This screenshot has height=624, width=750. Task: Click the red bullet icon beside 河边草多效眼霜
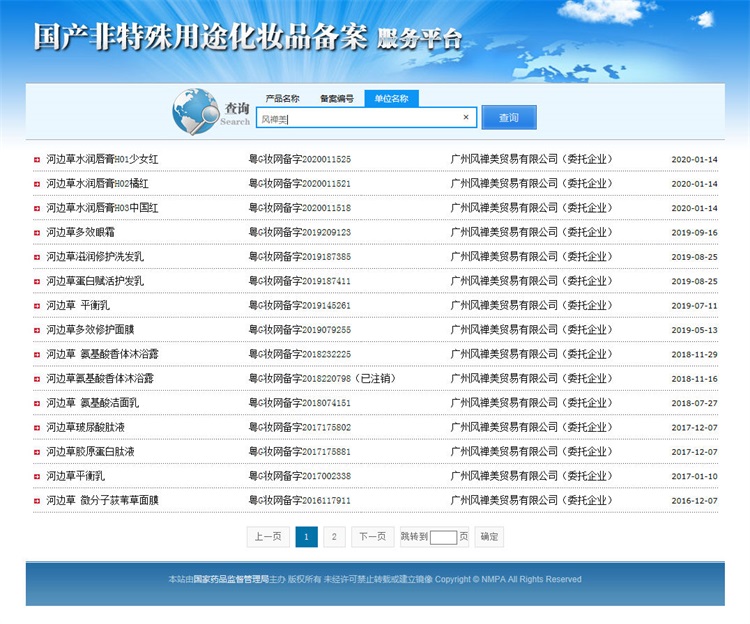(x=38, y=232)
